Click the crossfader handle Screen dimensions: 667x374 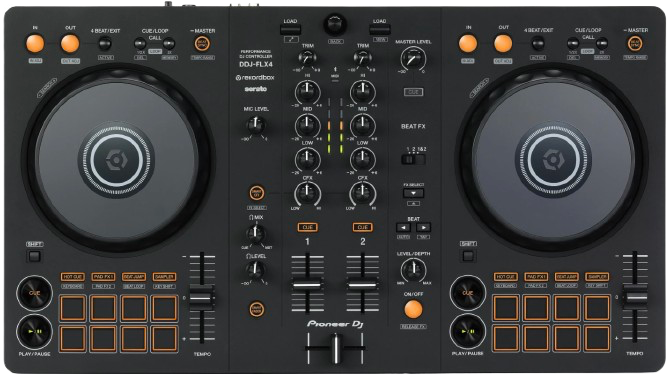point(336,348)
